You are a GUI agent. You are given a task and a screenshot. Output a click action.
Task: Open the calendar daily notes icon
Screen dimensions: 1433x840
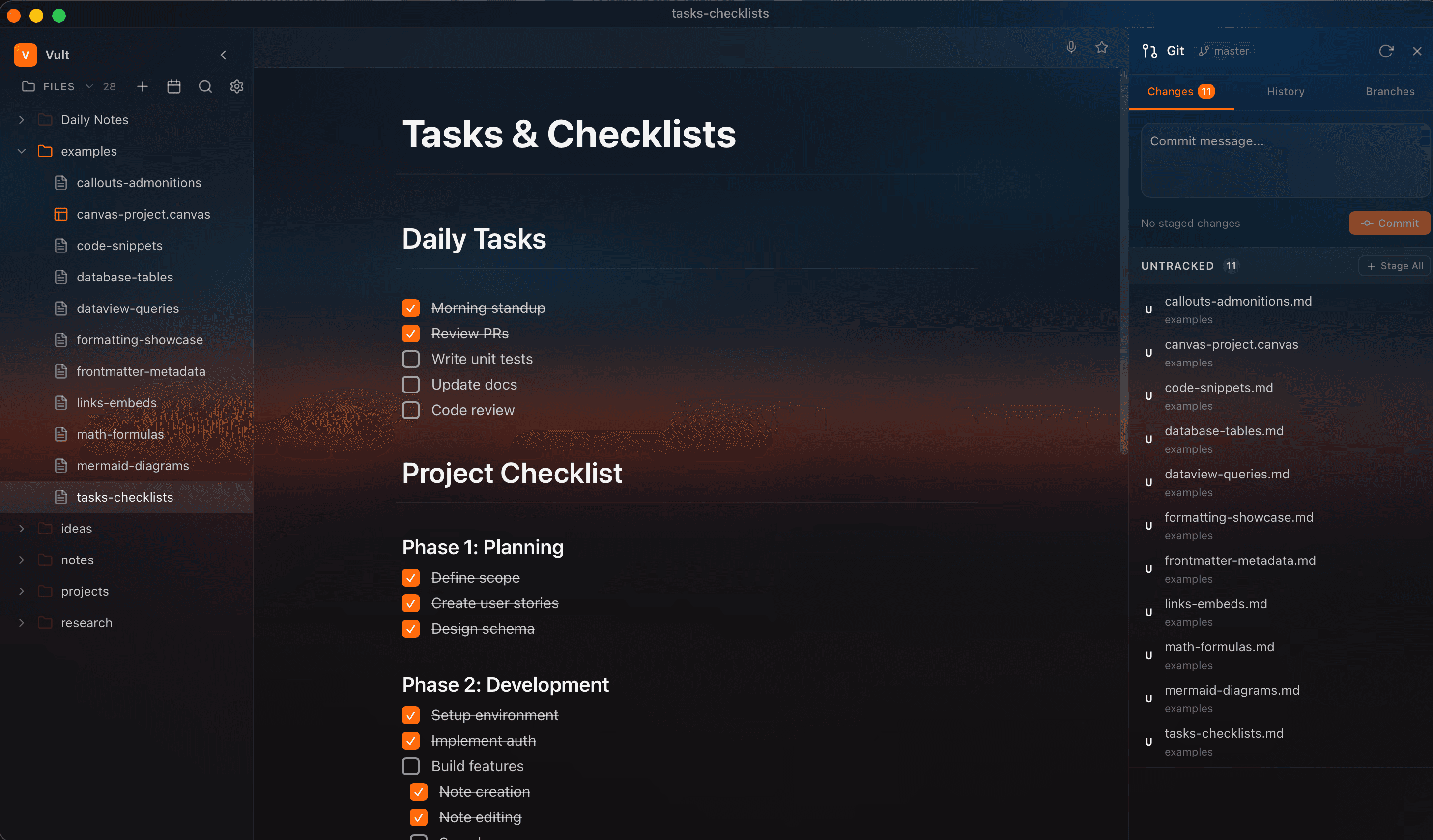[x=174, y=86]
